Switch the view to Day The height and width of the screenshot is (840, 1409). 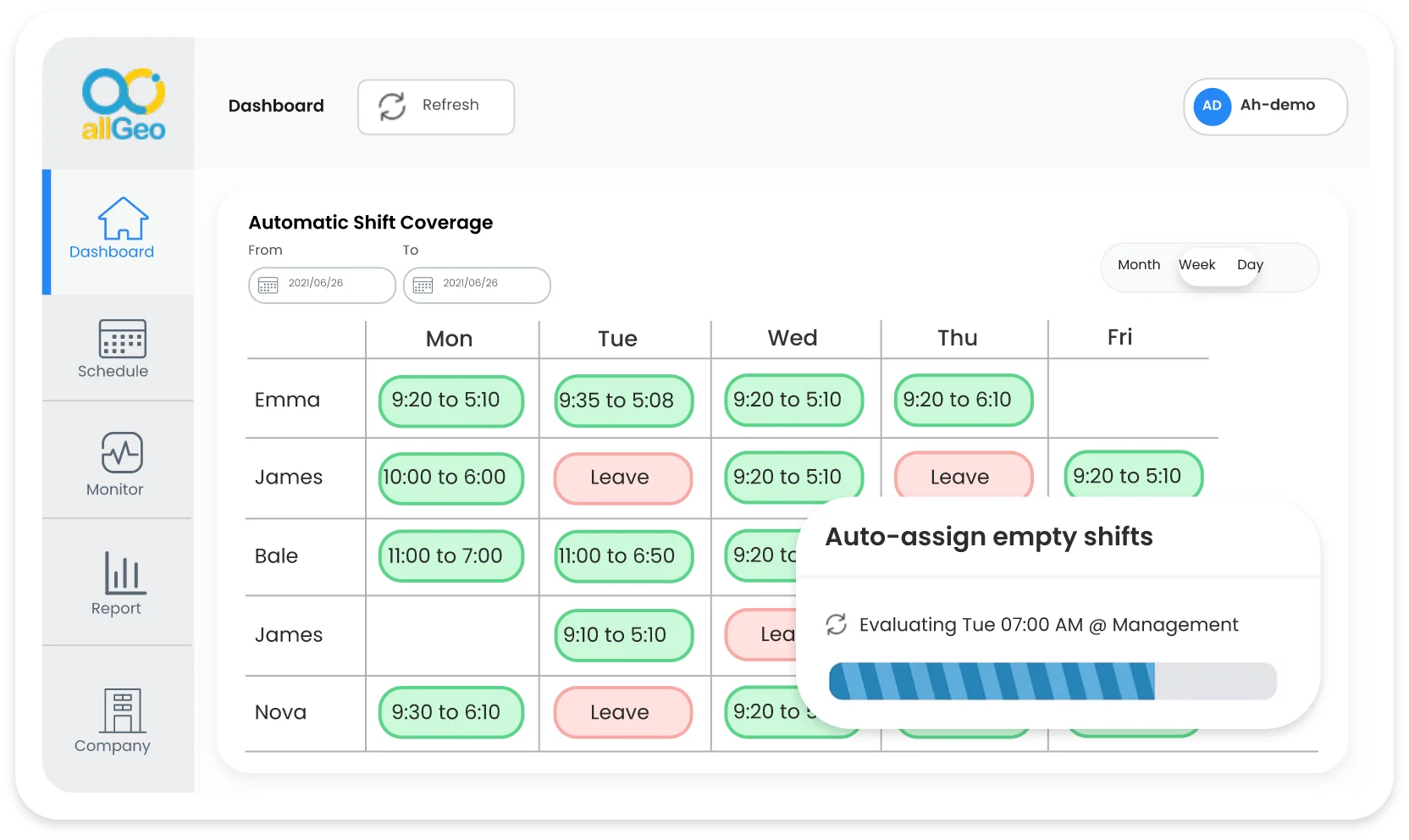[x=1250, y=265]
